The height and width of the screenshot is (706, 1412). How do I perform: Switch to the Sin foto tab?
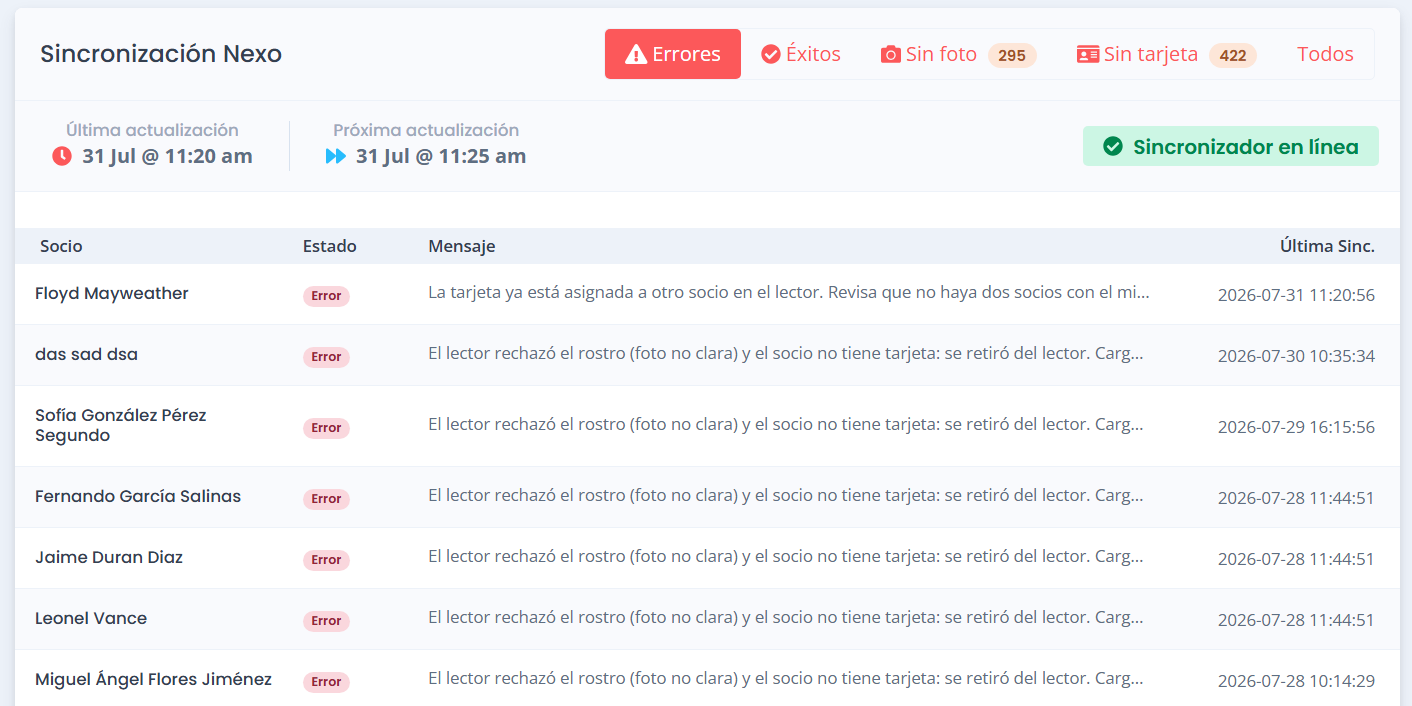[958, 54]
